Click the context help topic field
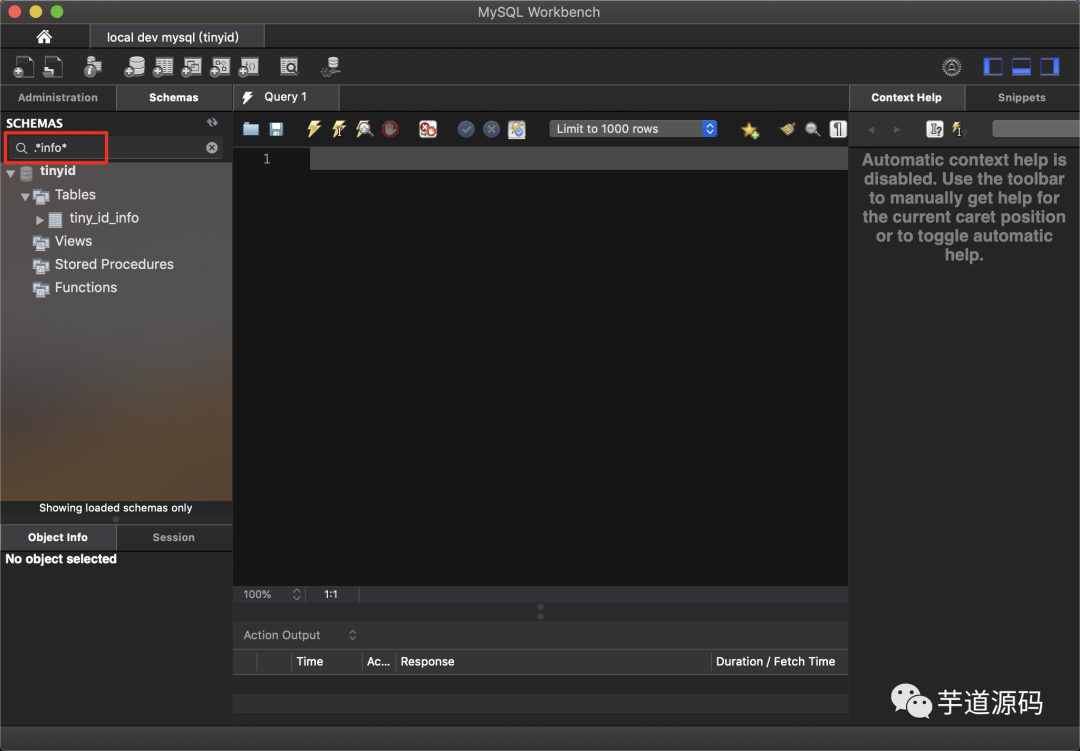Viewport: 1080px width, 751px height. (x=1035, y=129)
